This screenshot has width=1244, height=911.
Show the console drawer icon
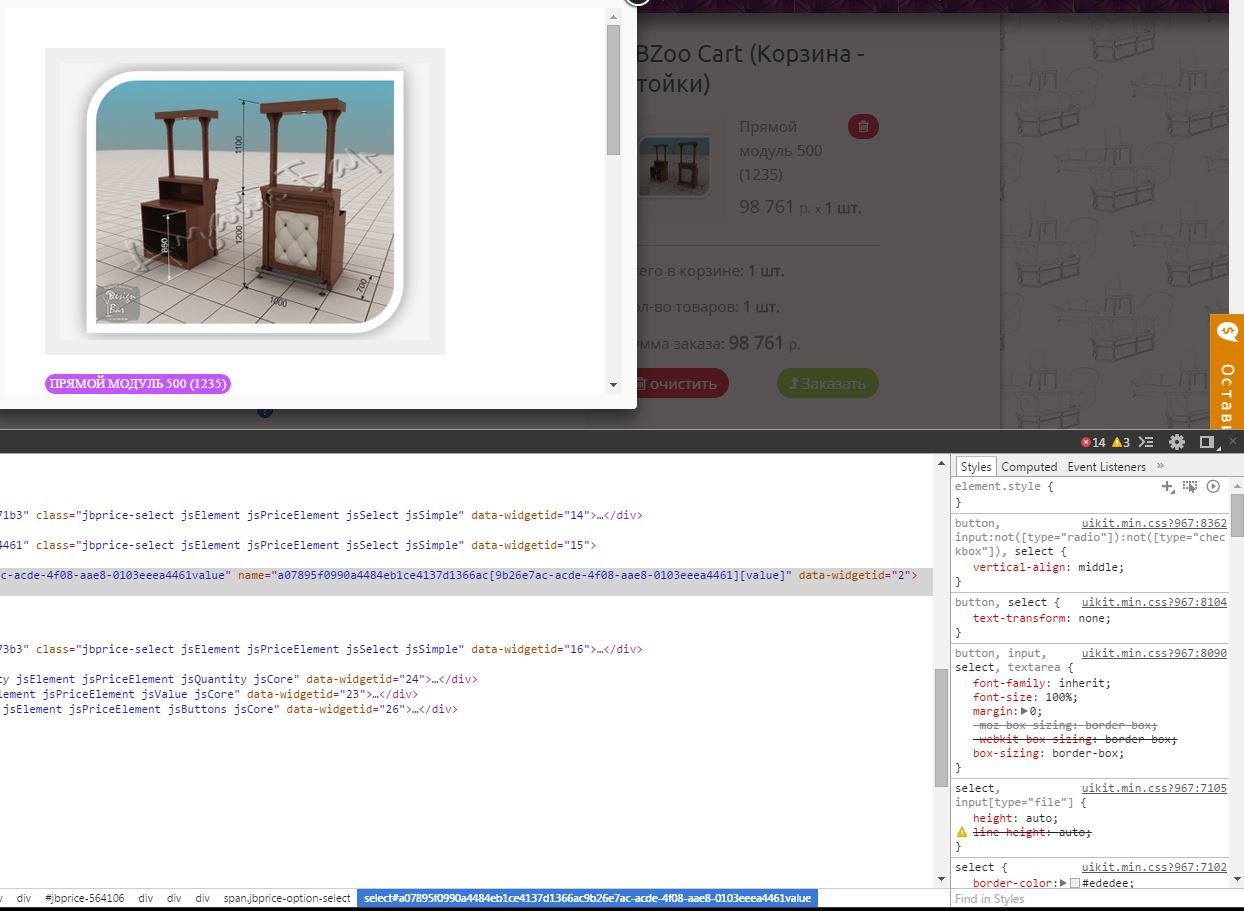pos(1147,442)
